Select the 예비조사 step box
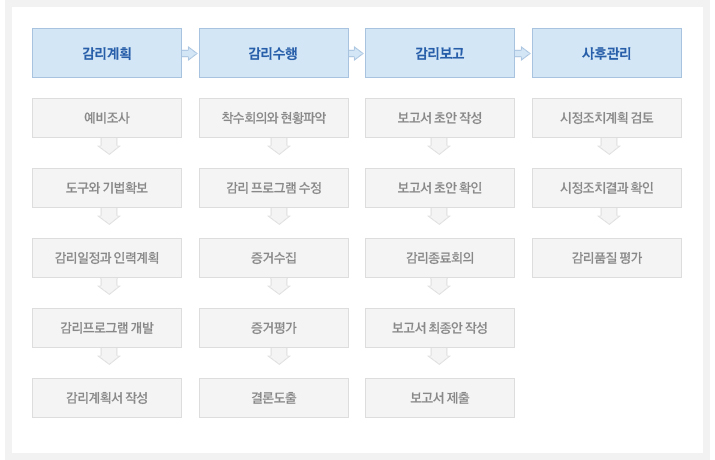Image resolution: width=715 pixels, height=460 pixels. (107, 118)
